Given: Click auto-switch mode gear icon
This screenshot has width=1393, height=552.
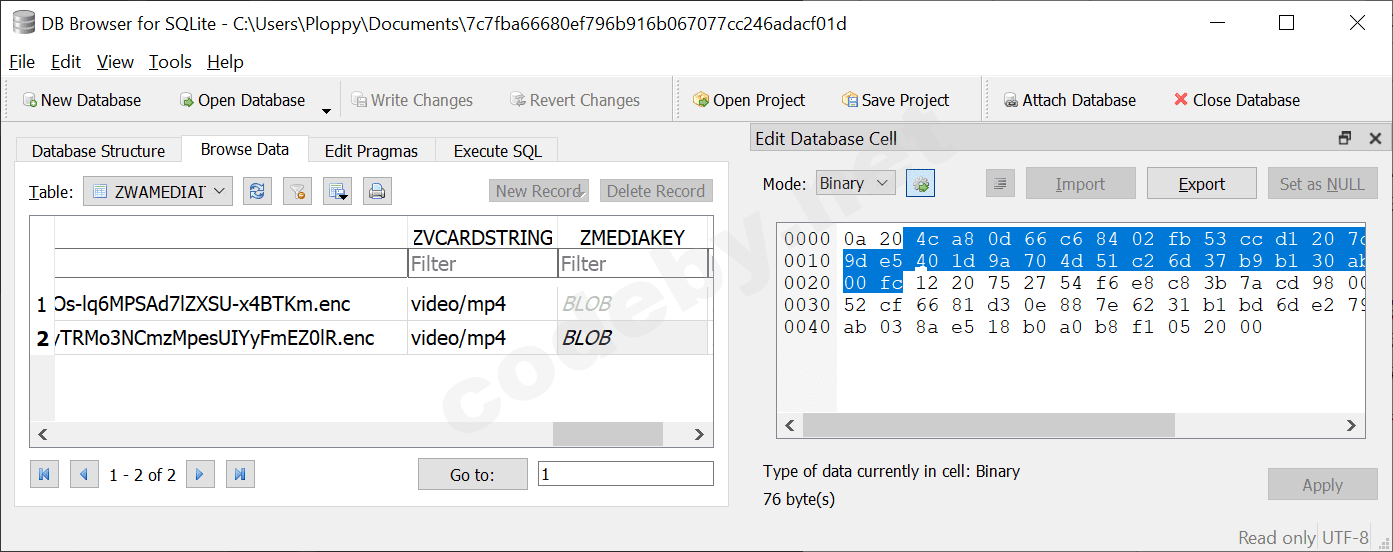Looking at the screenshot, I should (x=920, y=183).
